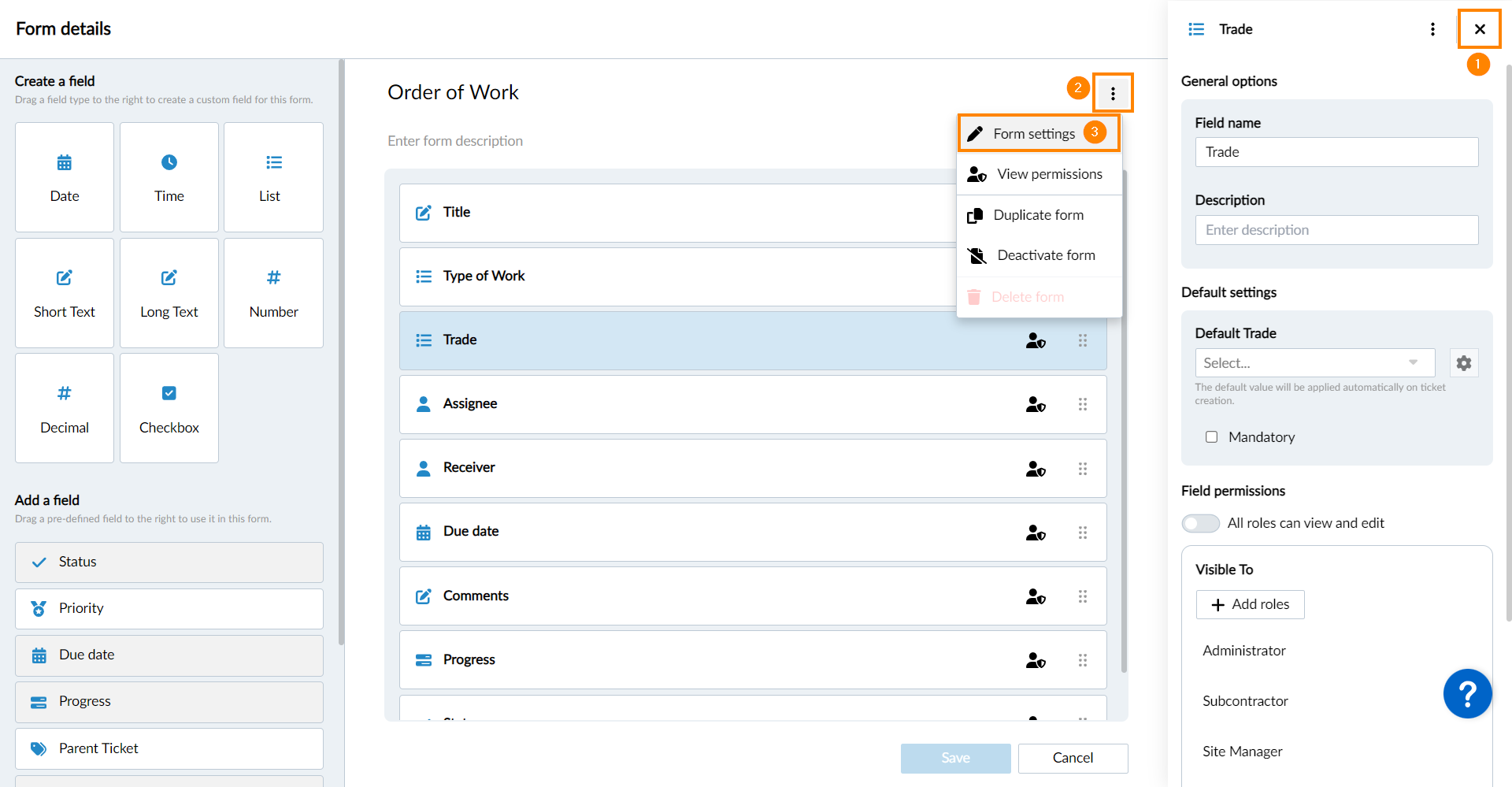Click the Cancel button
The height and width of the screenshot is (787, 1512).
click(1073, 758)
